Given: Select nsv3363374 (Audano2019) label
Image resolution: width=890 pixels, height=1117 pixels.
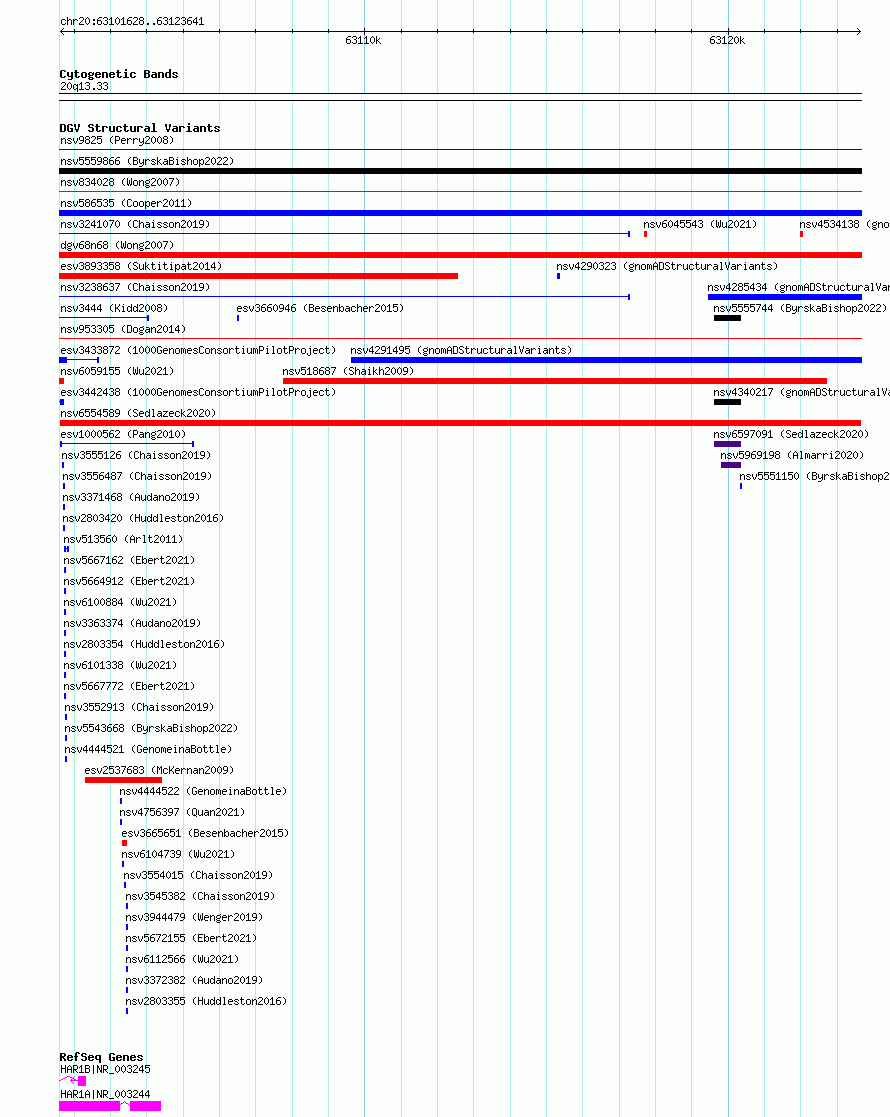Looking at the screenshot, I should (x=133, y=623).
